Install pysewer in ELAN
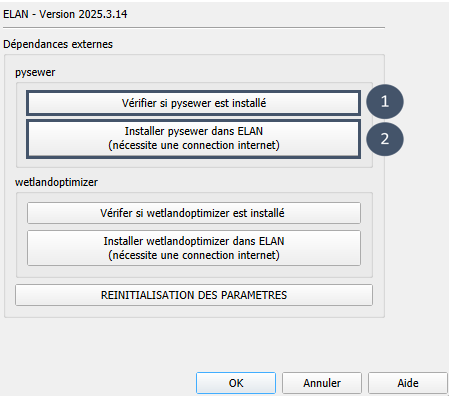 [x=193, y=139]
